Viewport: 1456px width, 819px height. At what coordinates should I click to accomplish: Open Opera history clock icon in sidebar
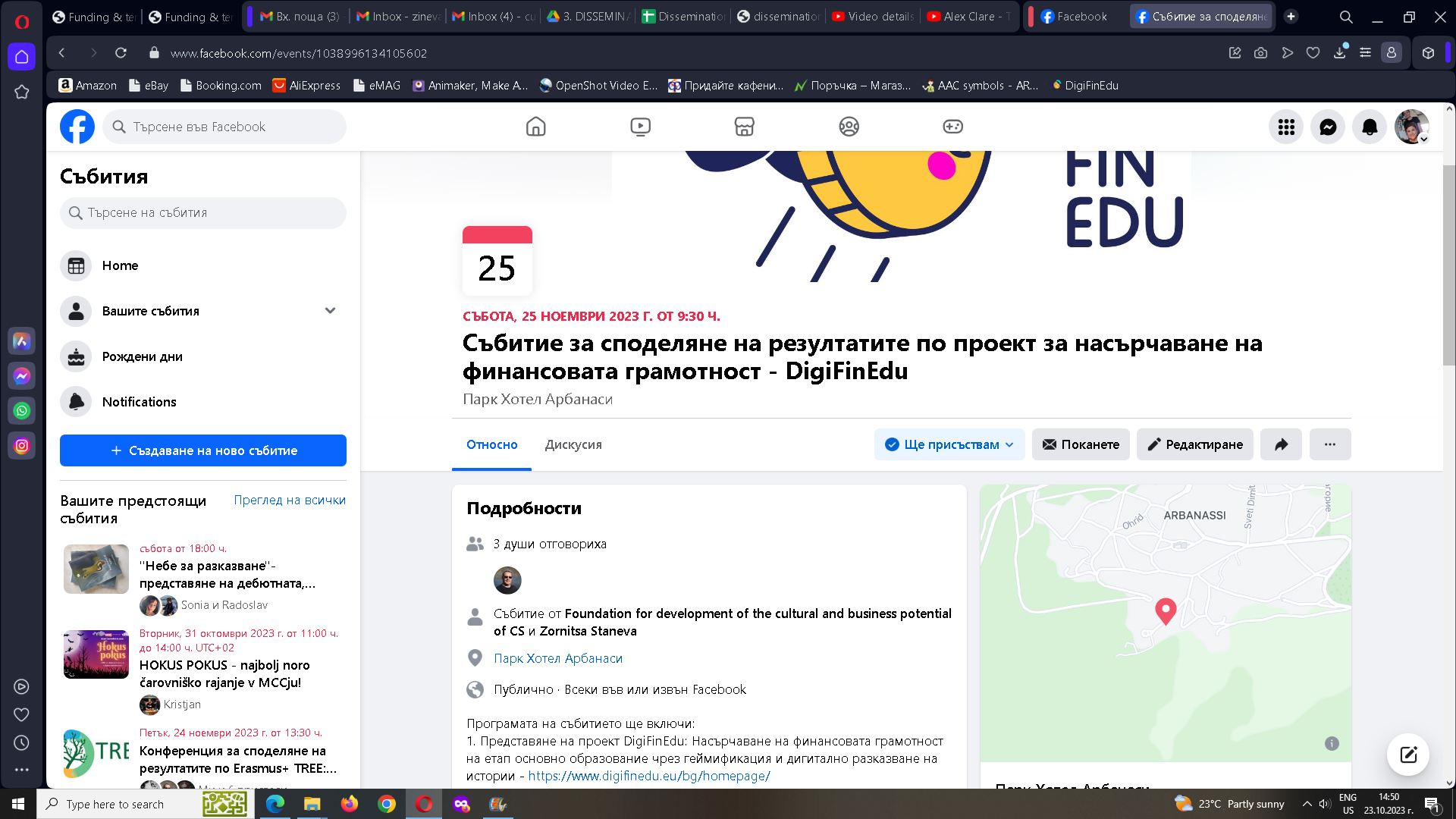click(22, 743)
